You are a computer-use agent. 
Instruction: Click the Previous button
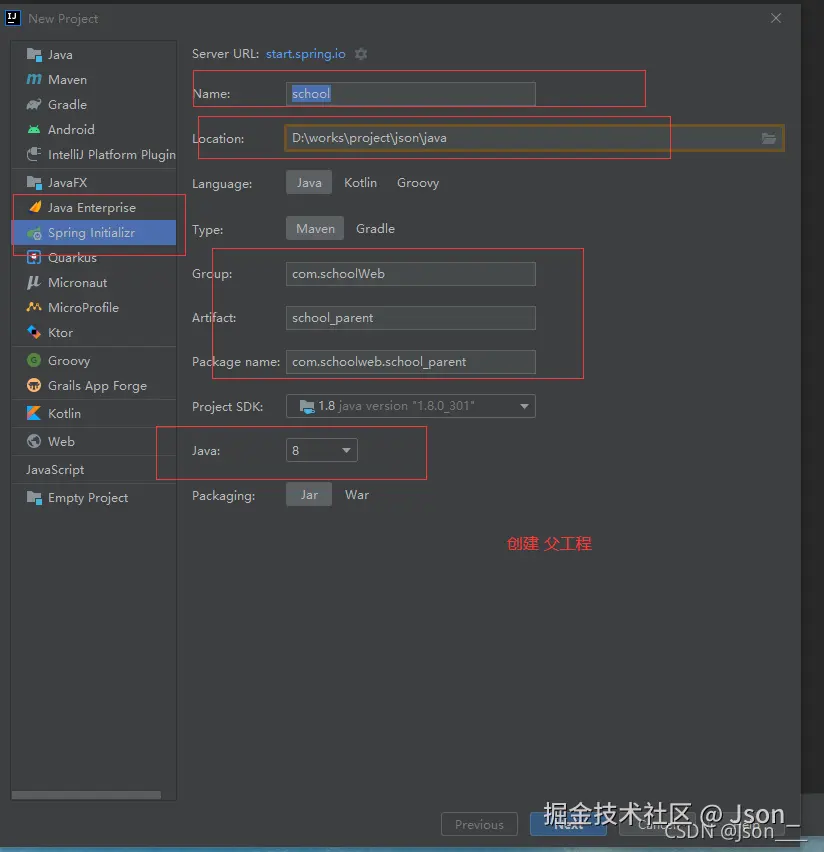pos(479,824)
